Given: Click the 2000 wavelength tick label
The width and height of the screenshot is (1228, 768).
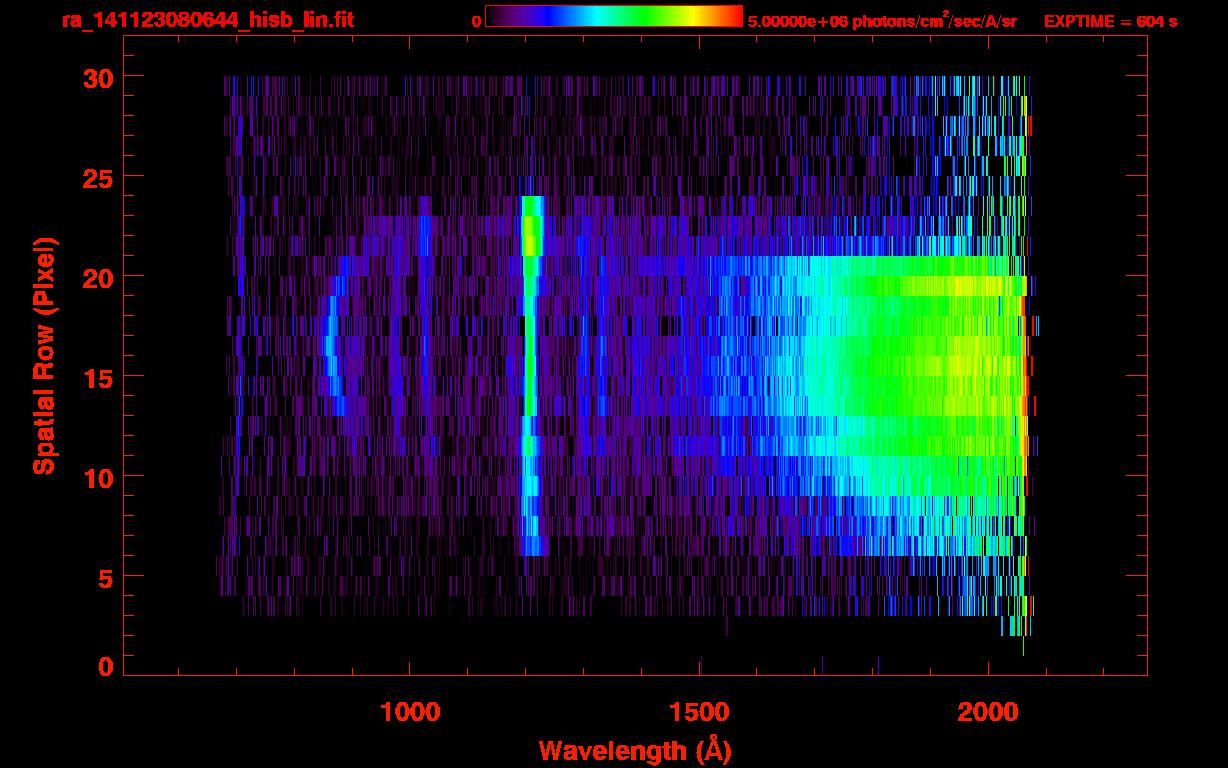Looking at the screenshot, I should point(988,712).
